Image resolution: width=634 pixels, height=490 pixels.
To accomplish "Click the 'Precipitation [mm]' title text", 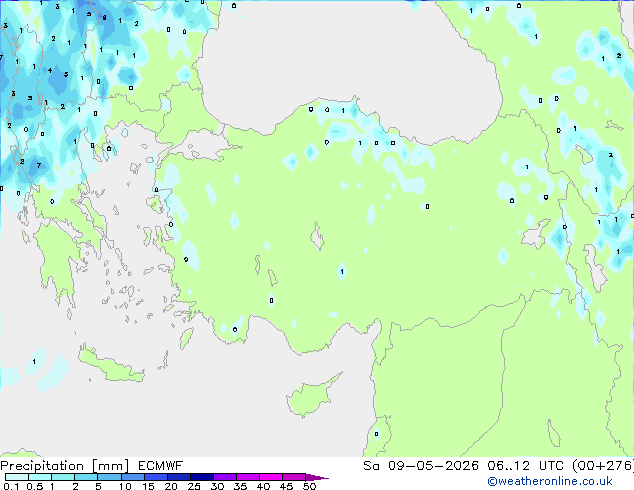I will coord(65,466).
